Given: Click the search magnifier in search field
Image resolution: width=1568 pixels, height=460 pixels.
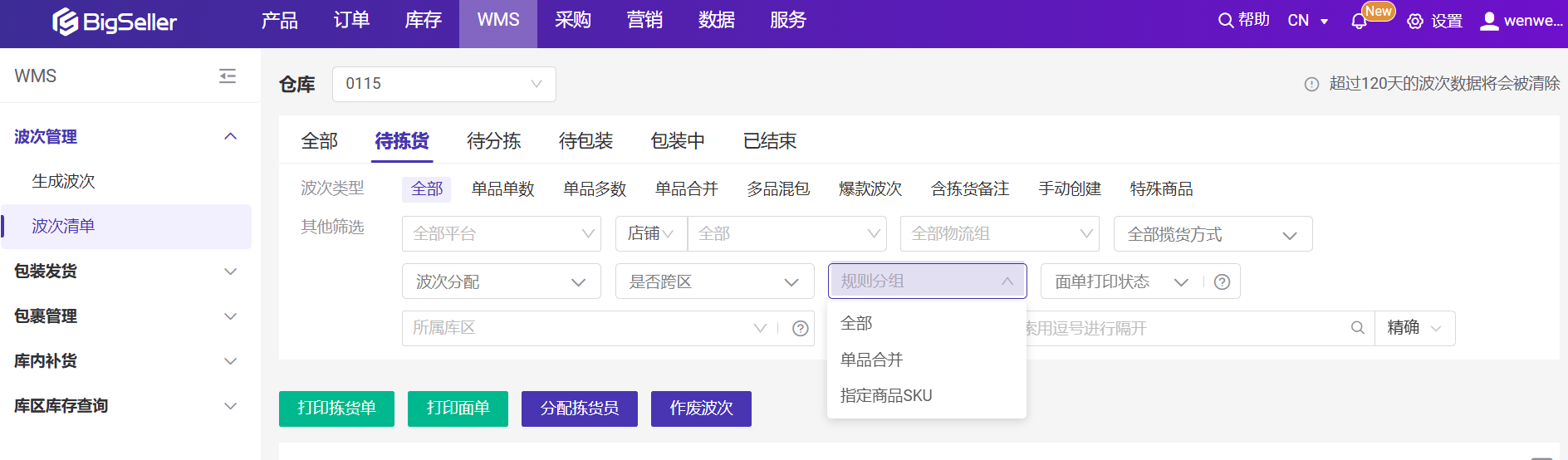Looking at the screenshot, I should coord(1358,328).
